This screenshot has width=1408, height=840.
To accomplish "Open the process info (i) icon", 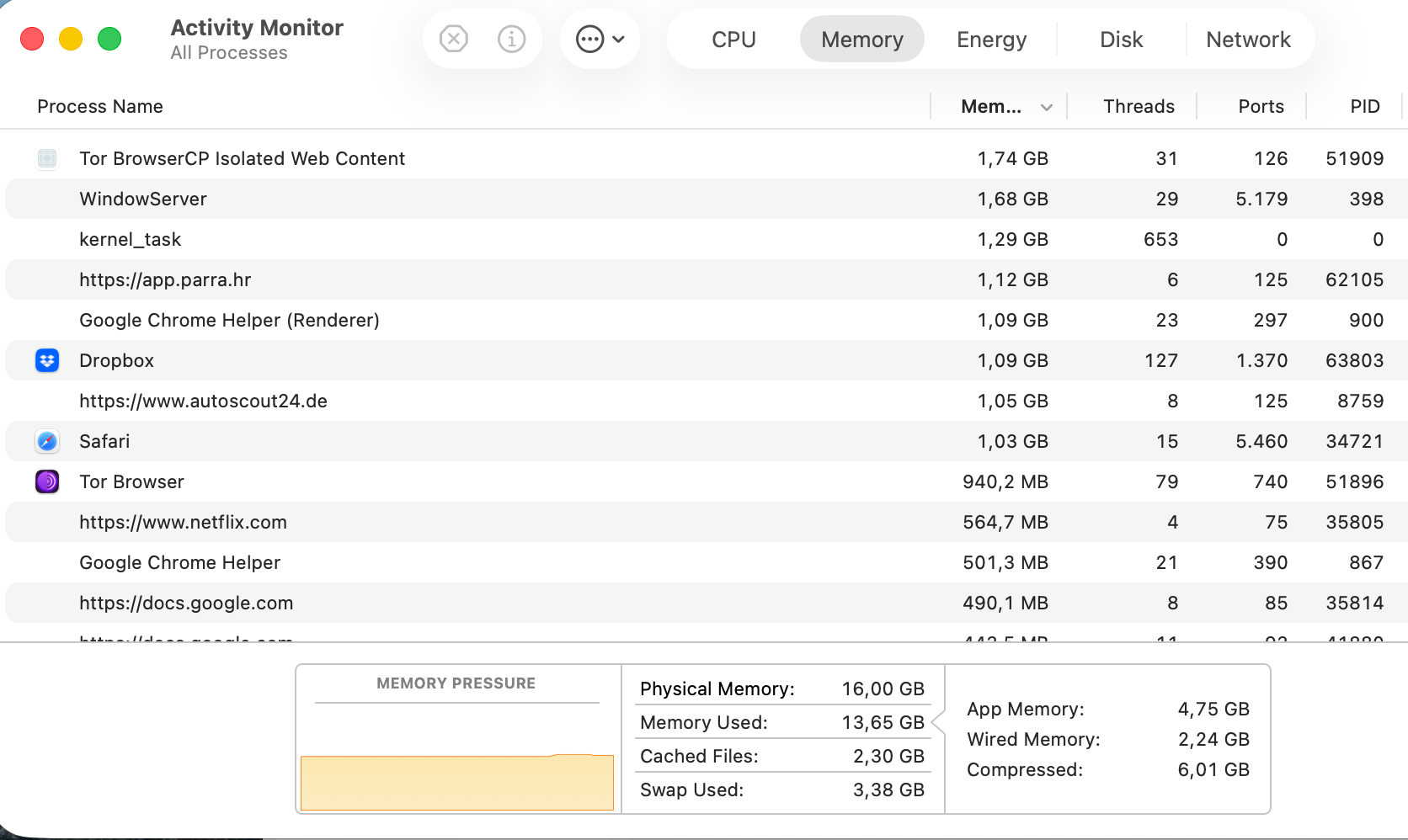I will pyautogui.click(x=511, y=39).
